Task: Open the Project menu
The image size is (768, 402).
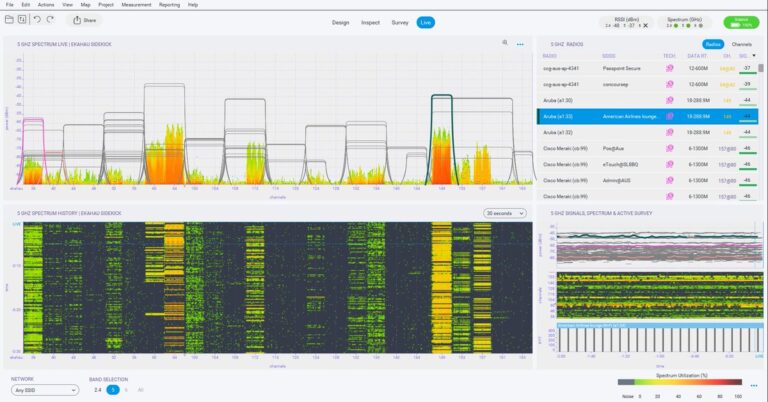Action: coord(106,5)
